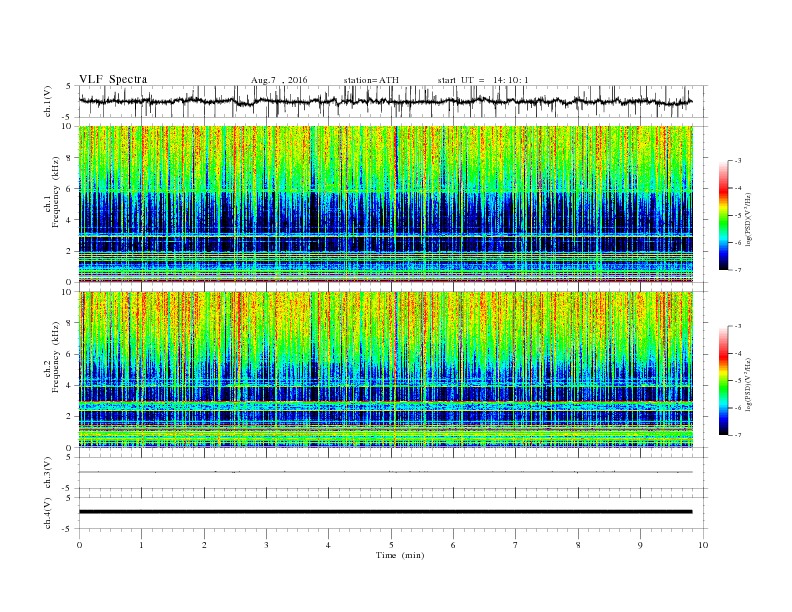Click the "-7" tick on ch.1 color bar

click(x=738, y=270)
